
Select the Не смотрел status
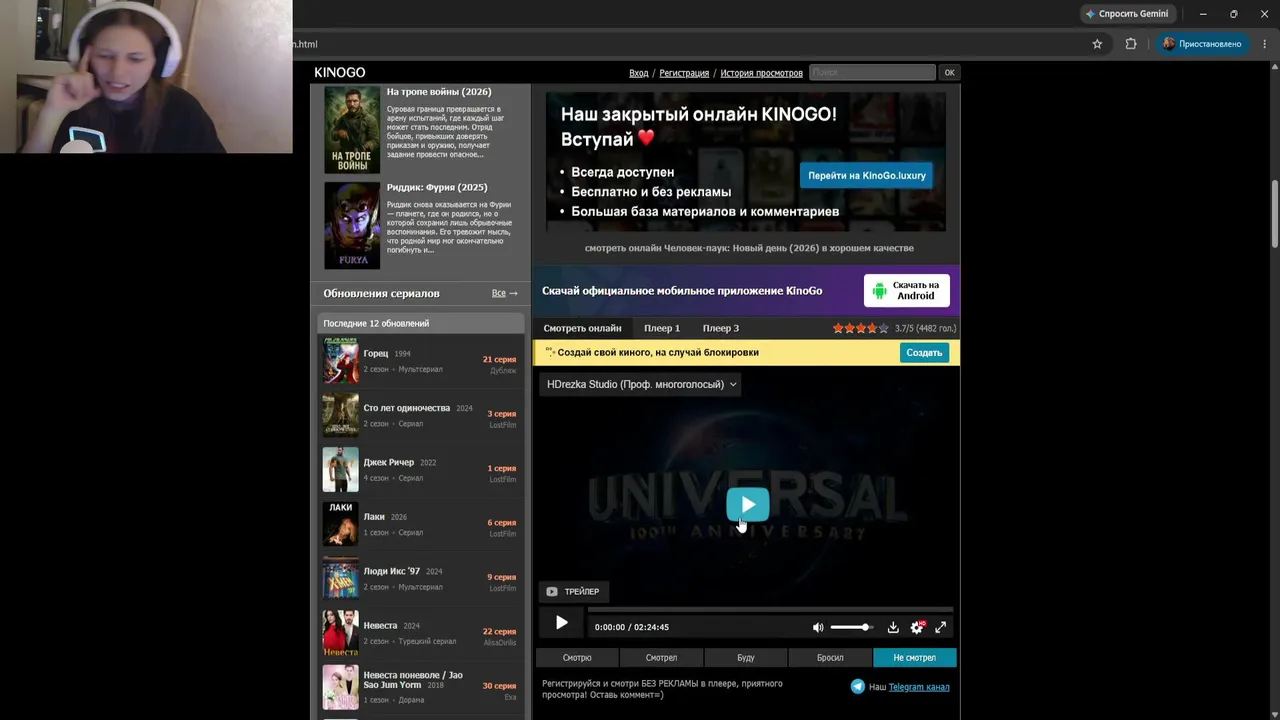coord(915,657)
